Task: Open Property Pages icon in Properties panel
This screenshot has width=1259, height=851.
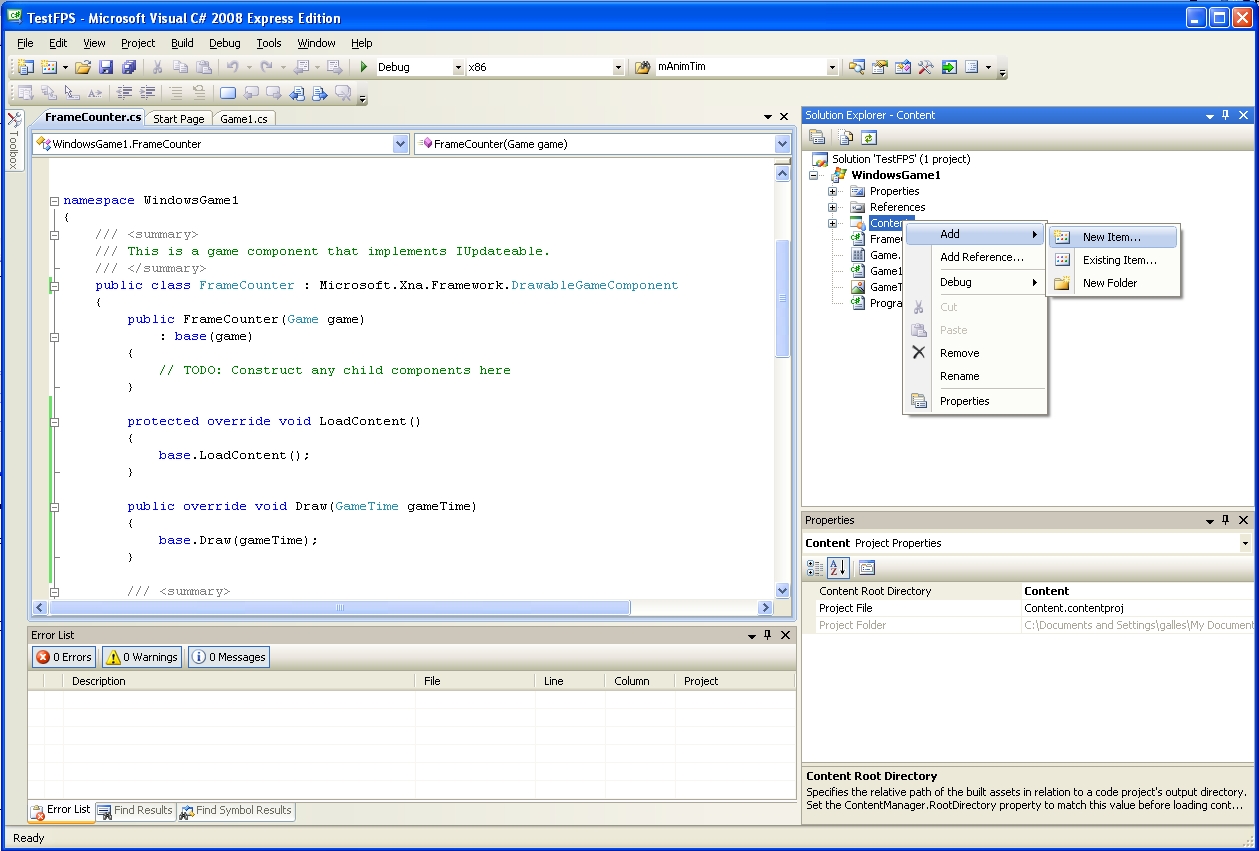Action: 867,568
